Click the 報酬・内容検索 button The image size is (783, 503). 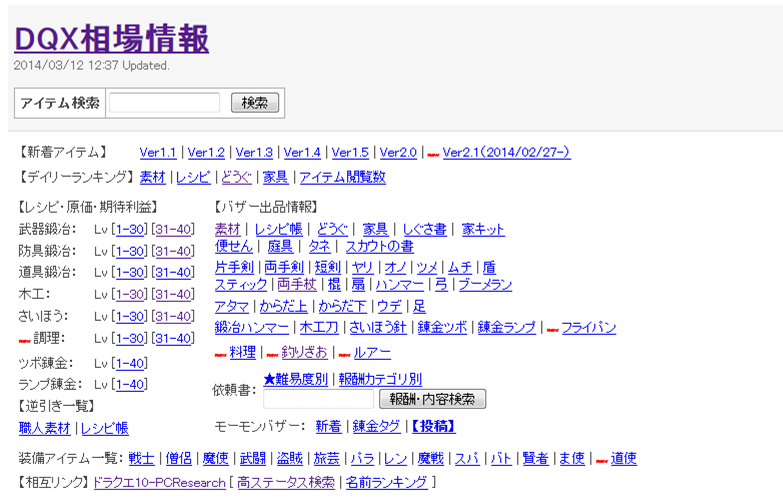tap(432, 399)
